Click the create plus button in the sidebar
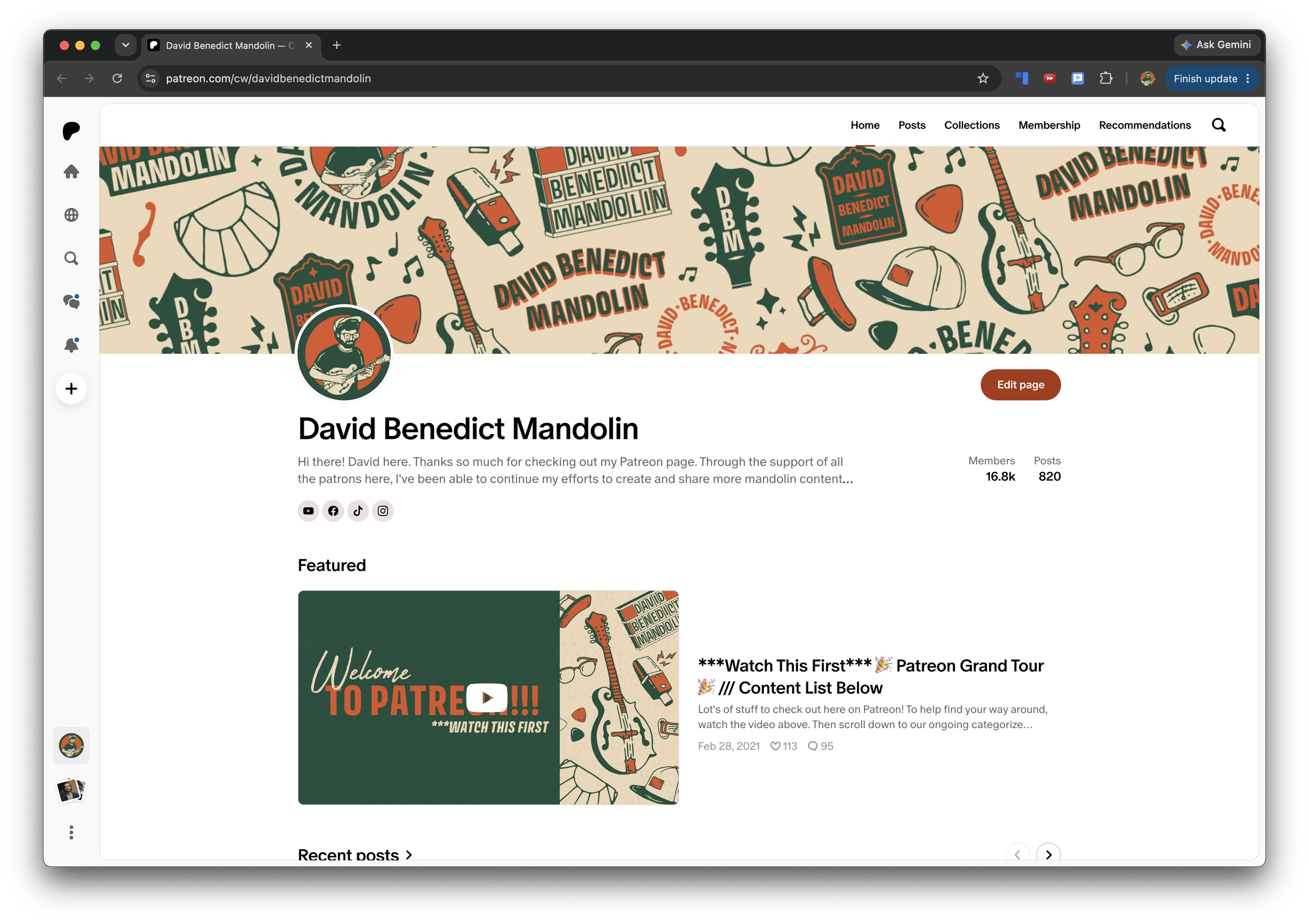Screen dimensions: 1309x924 [x=71, y=389]
